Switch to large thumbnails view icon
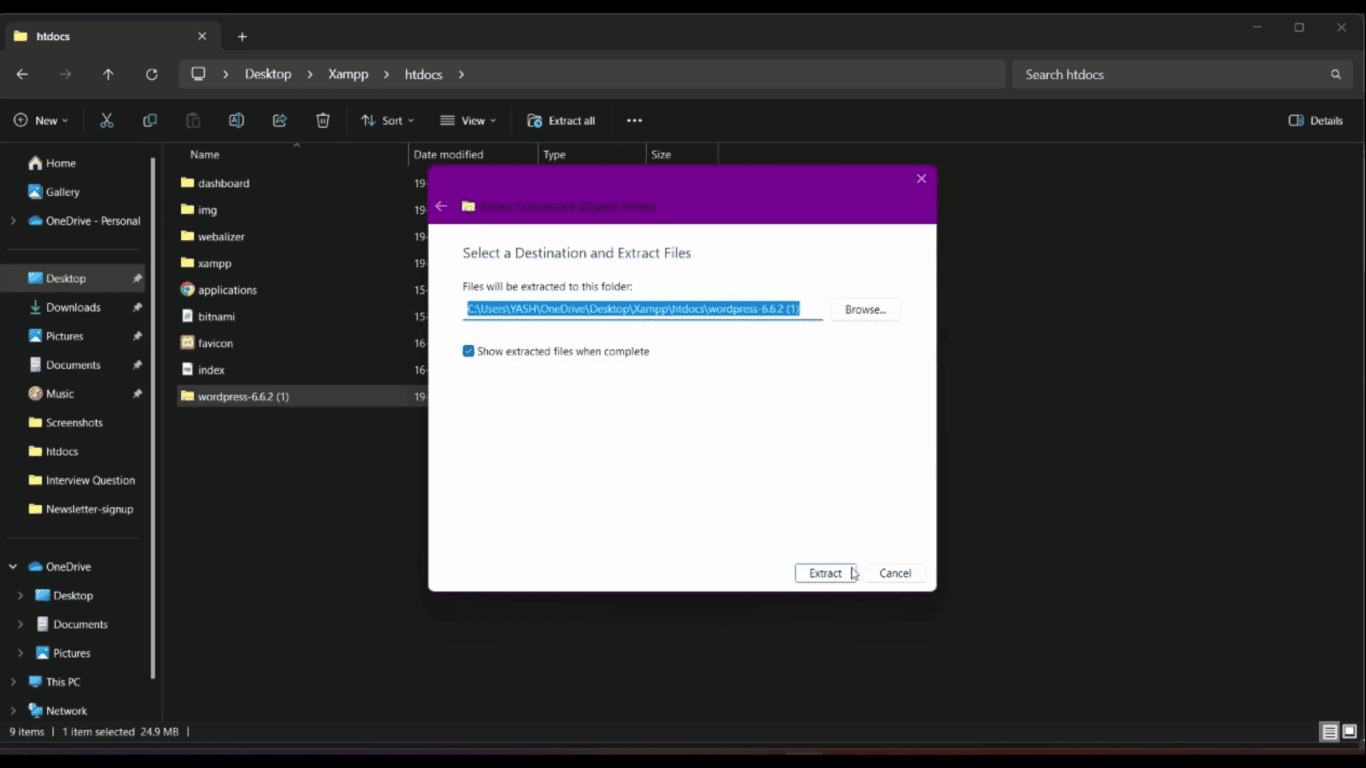Screen dimensions: 1366x768 coord(1349,732)
